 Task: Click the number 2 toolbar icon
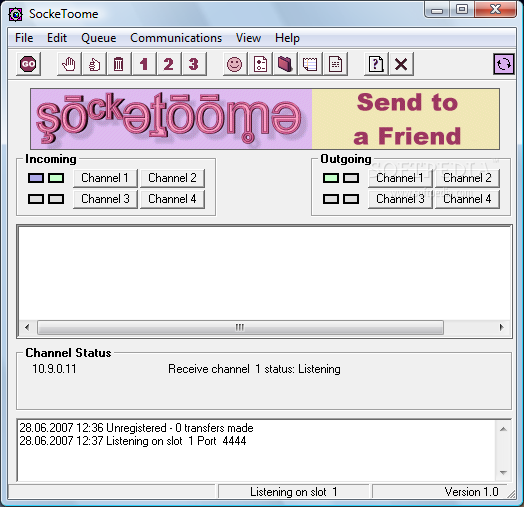[x=169, y=64]
